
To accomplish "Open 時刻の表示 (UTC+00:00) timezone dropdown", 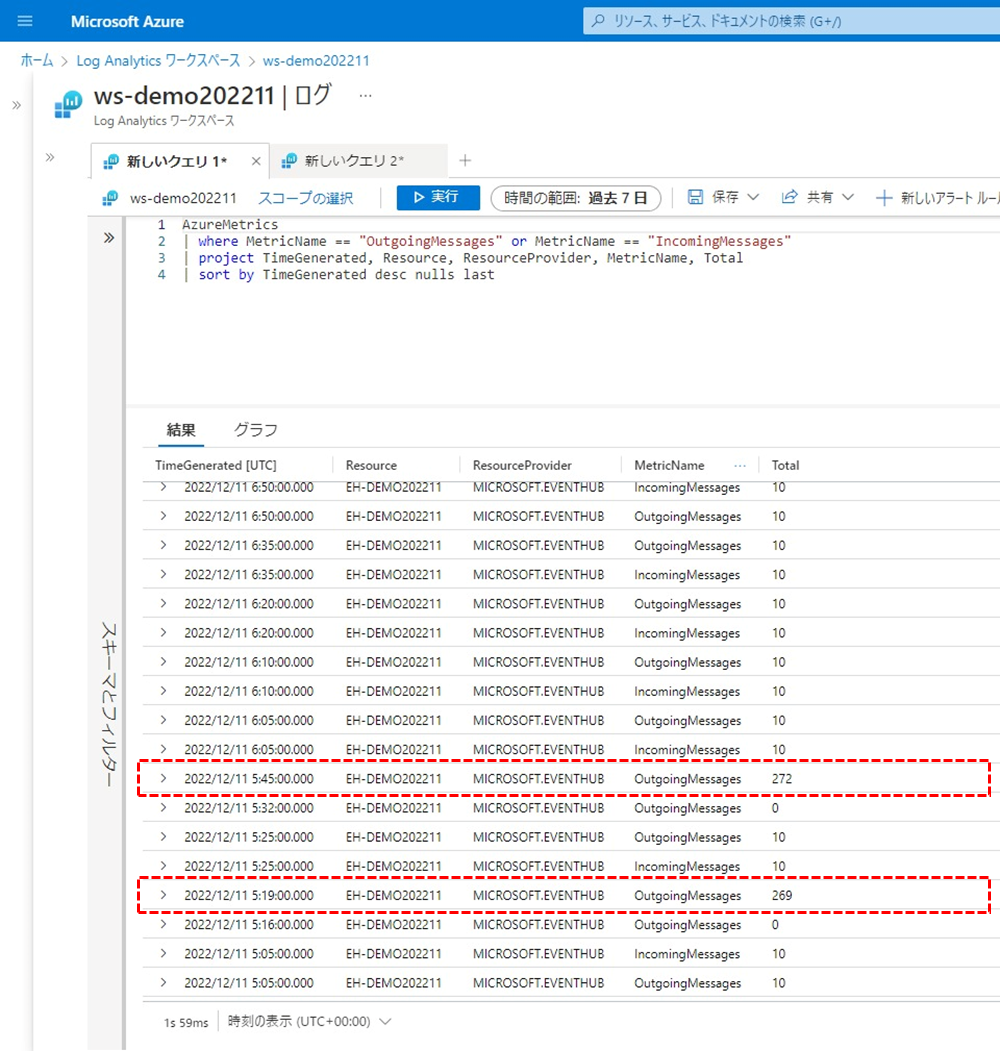I will pyautogui.click(x=309, y=1022).
